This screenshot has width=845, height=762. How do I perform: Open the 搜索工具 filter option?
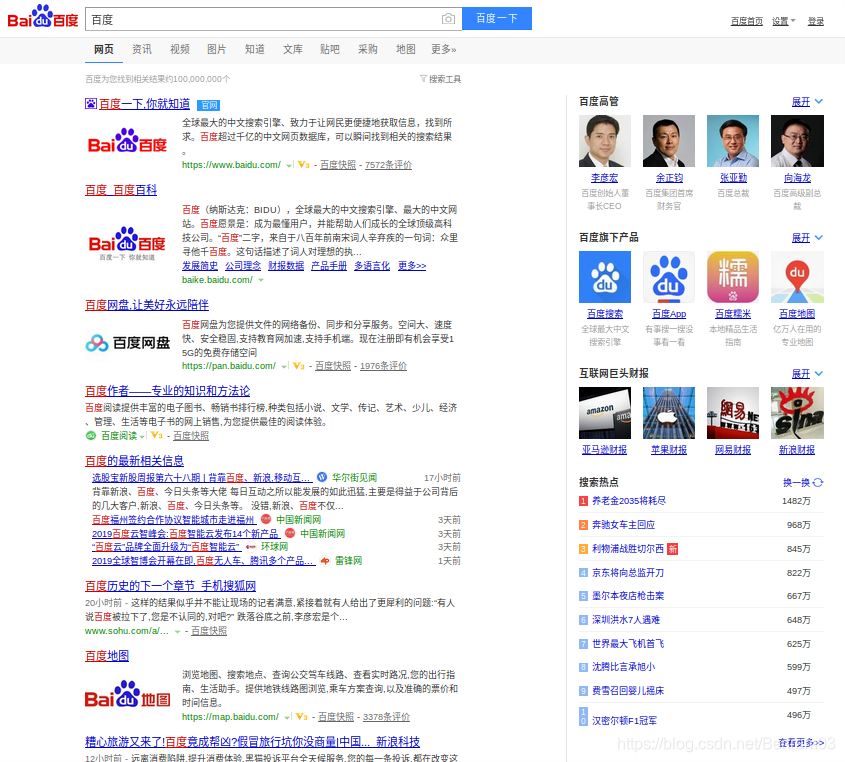[x=440, y=79]
